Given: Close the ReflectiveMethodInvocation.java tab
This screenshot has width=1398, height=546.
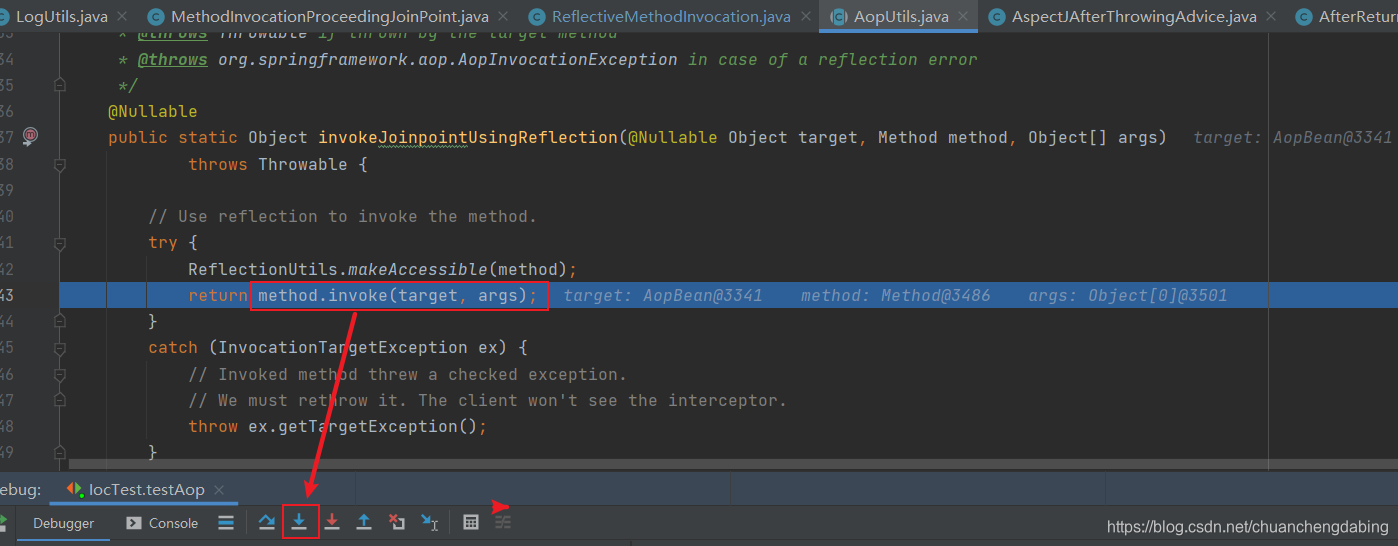Looking at the screenshot, I should [x=805, y=17].
